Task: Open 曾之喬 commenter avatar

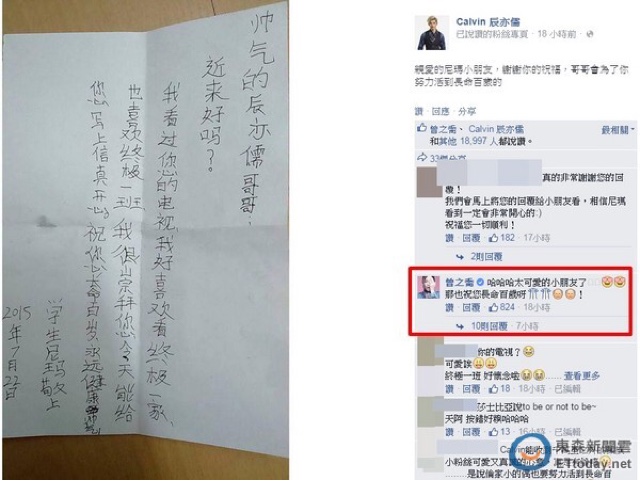Action: click(429, 287)
